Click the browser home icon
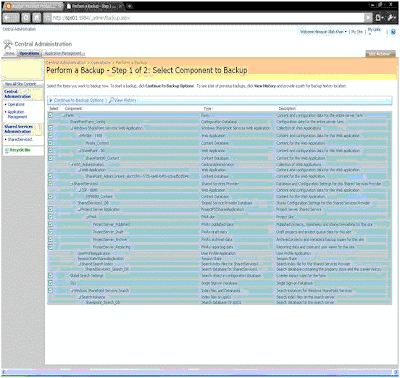 point(37,17)
